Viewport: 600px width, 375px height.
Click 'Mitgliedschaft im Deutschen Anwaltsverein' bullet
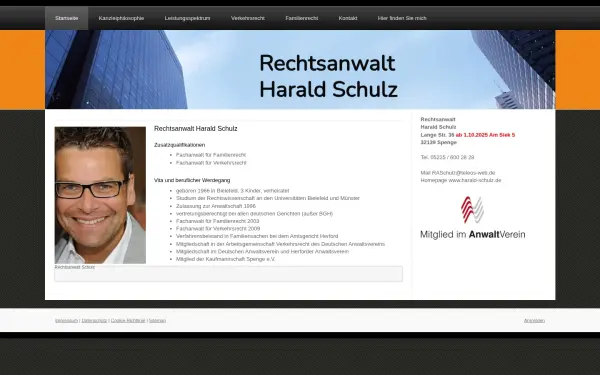tap(262, 251)
